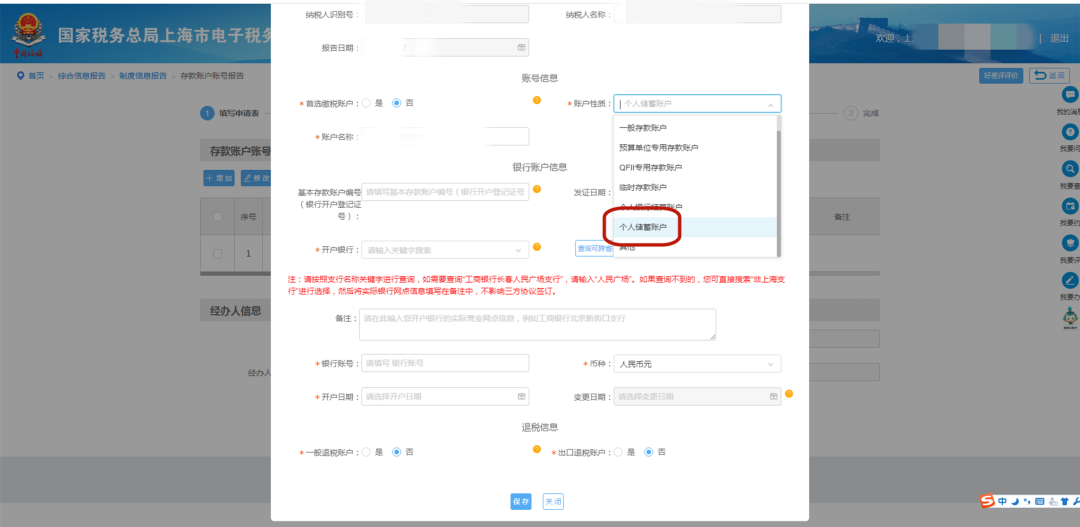This screenshot has height=527, width=1080.
Task: Click help icon beside 基本存款账户编号 field
Action: [x=537, y=188]
